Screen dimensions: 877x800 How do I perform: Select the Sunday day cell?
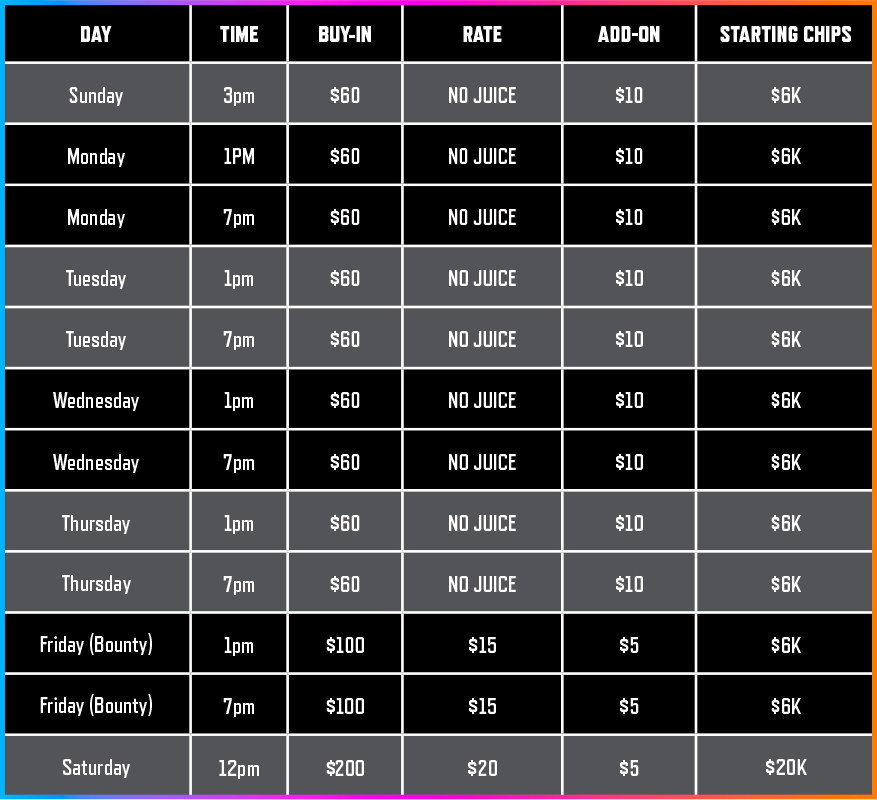[96, 95]
